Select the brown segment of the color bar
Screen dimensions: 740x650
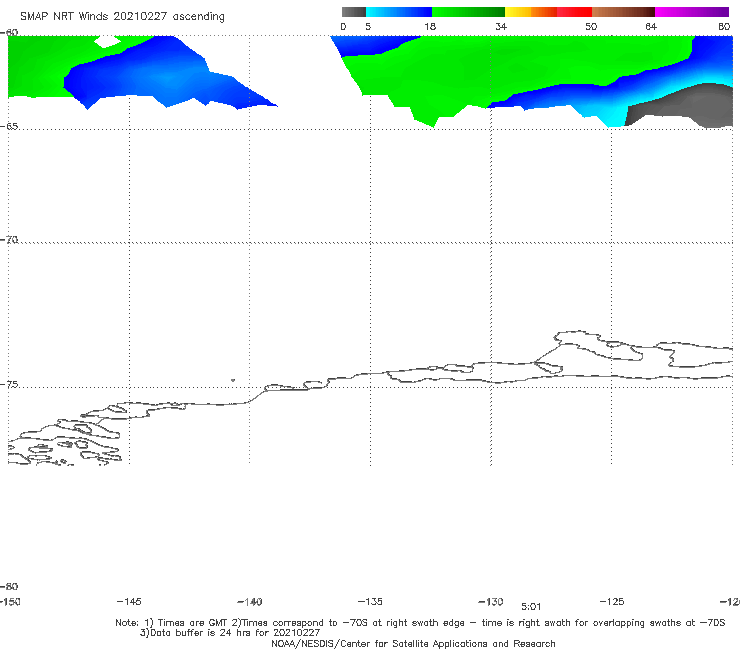click(623, 12)
